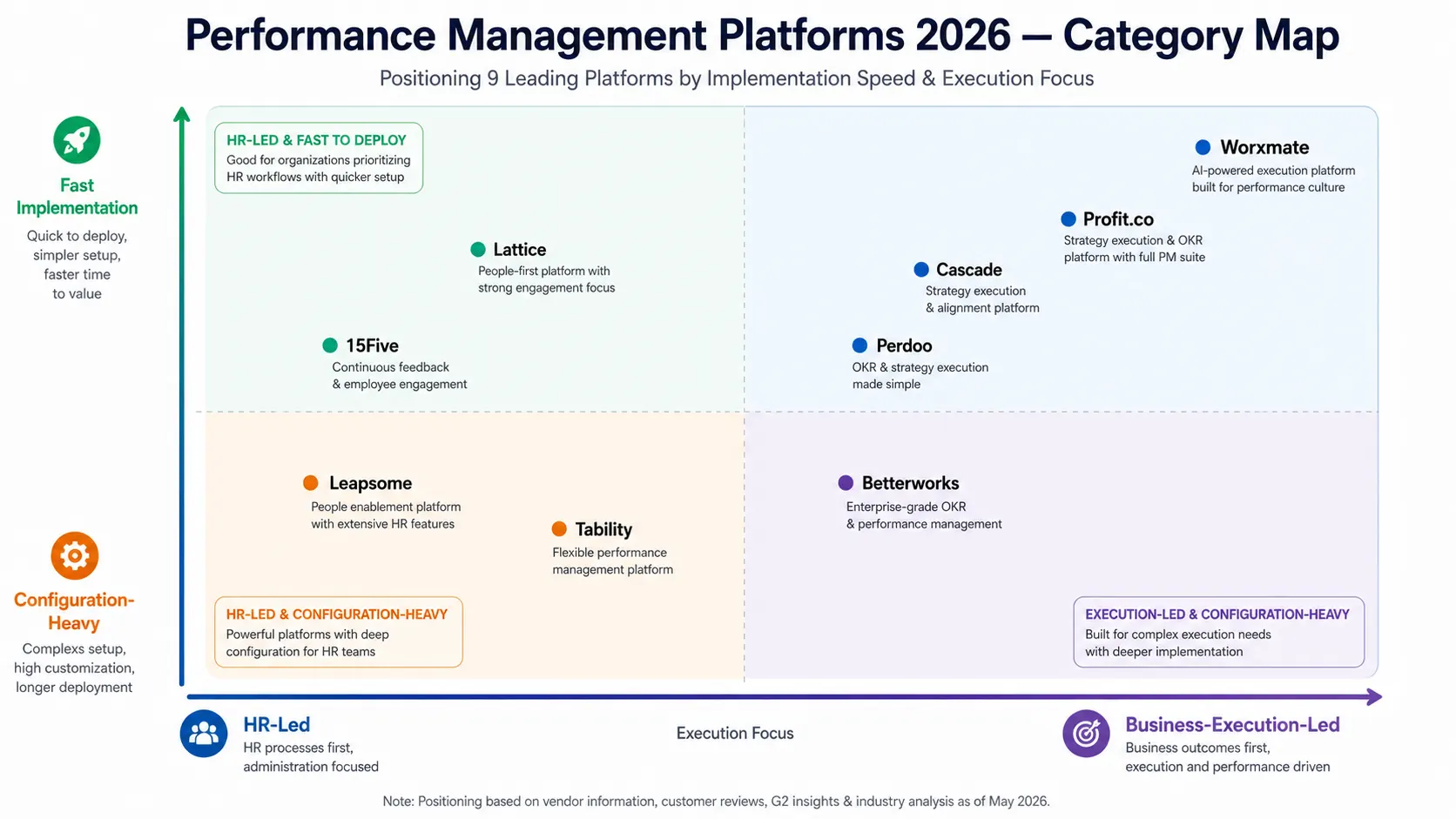Click 'People enablement platform' description text
Screen dimensions: 1456x819
(386, 507)
